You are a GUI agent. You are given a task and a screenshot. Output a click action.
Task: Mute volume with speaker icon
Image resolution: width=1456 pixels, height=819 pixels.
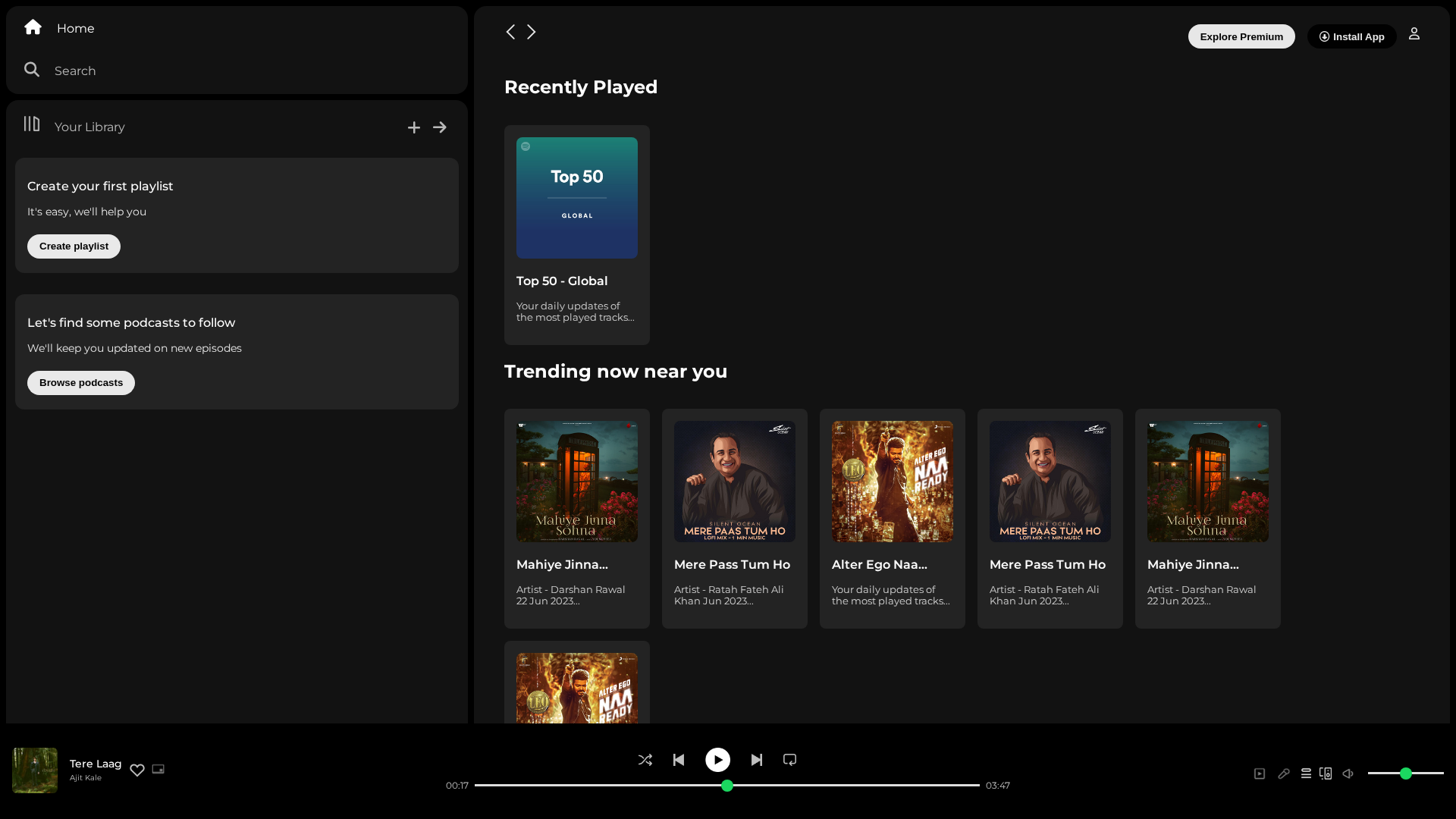1348,774
